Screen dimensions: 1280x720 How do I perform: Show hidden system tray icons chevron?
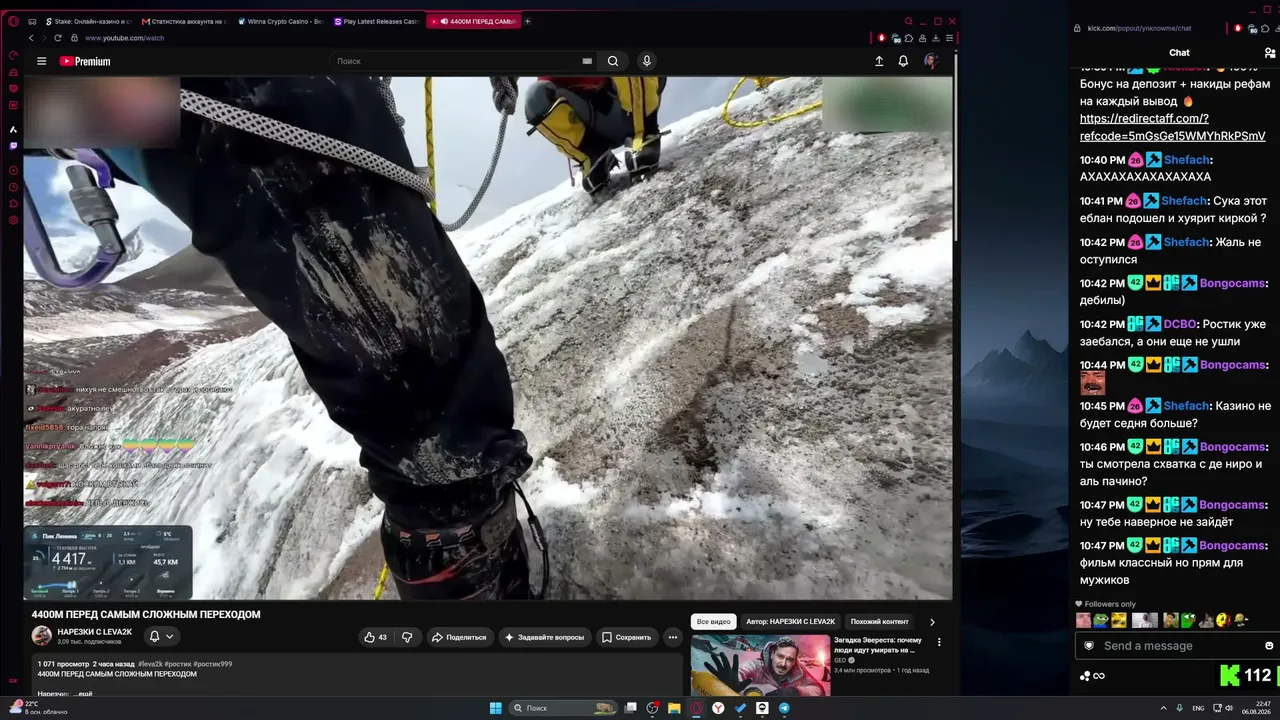click(1163, 708)
